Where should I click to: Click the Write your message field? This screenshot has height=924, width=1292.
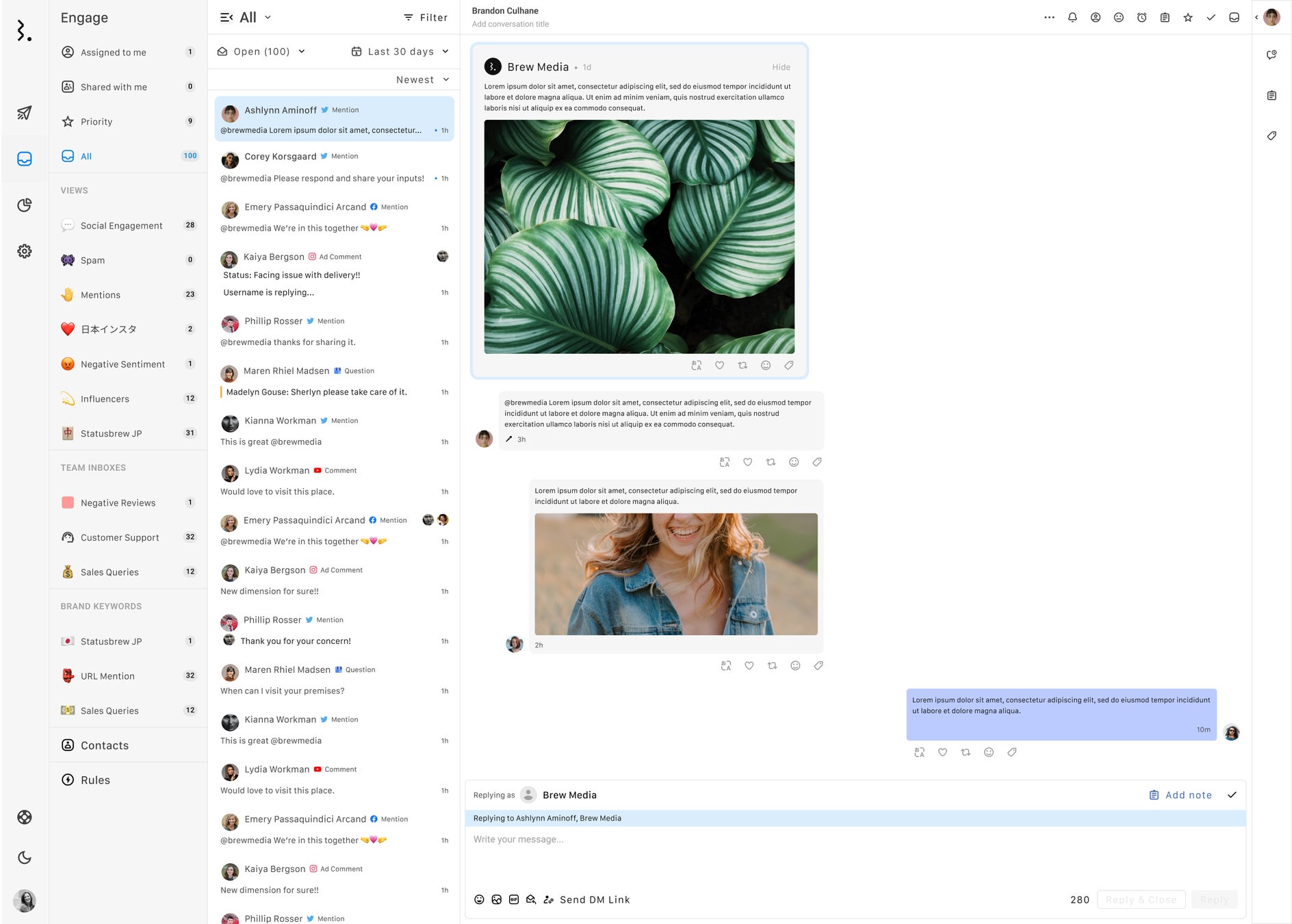(x=855, y=856)
